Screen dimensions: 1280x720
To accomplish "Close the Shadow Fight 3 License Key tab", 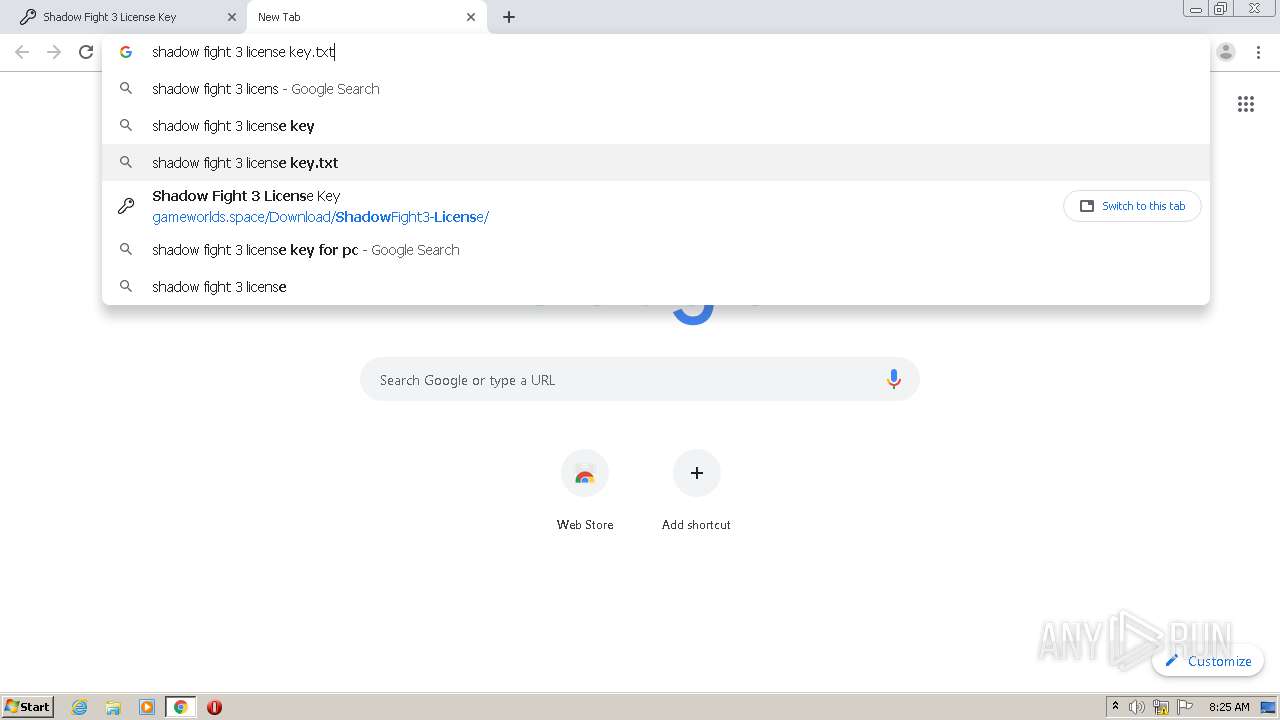I will [232, 17].
